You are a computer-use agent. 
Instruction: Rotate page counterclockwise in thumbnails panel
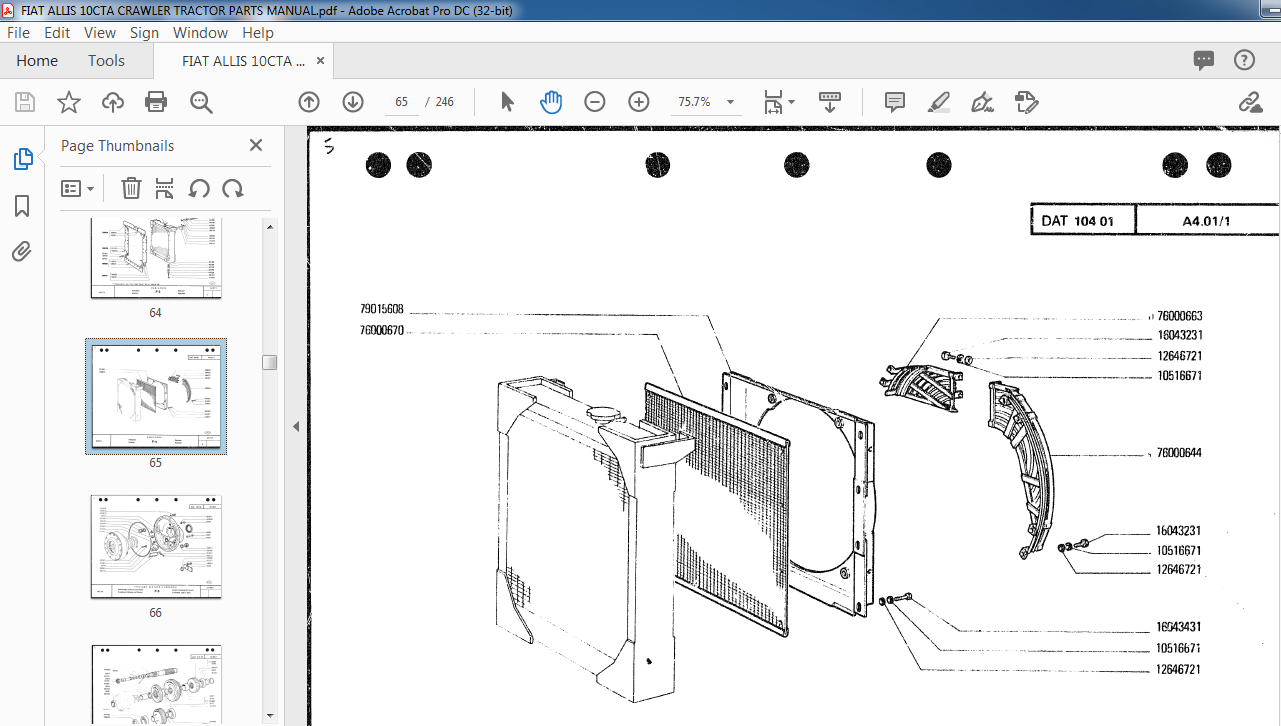pyautogui.click(x=199, y=188)
